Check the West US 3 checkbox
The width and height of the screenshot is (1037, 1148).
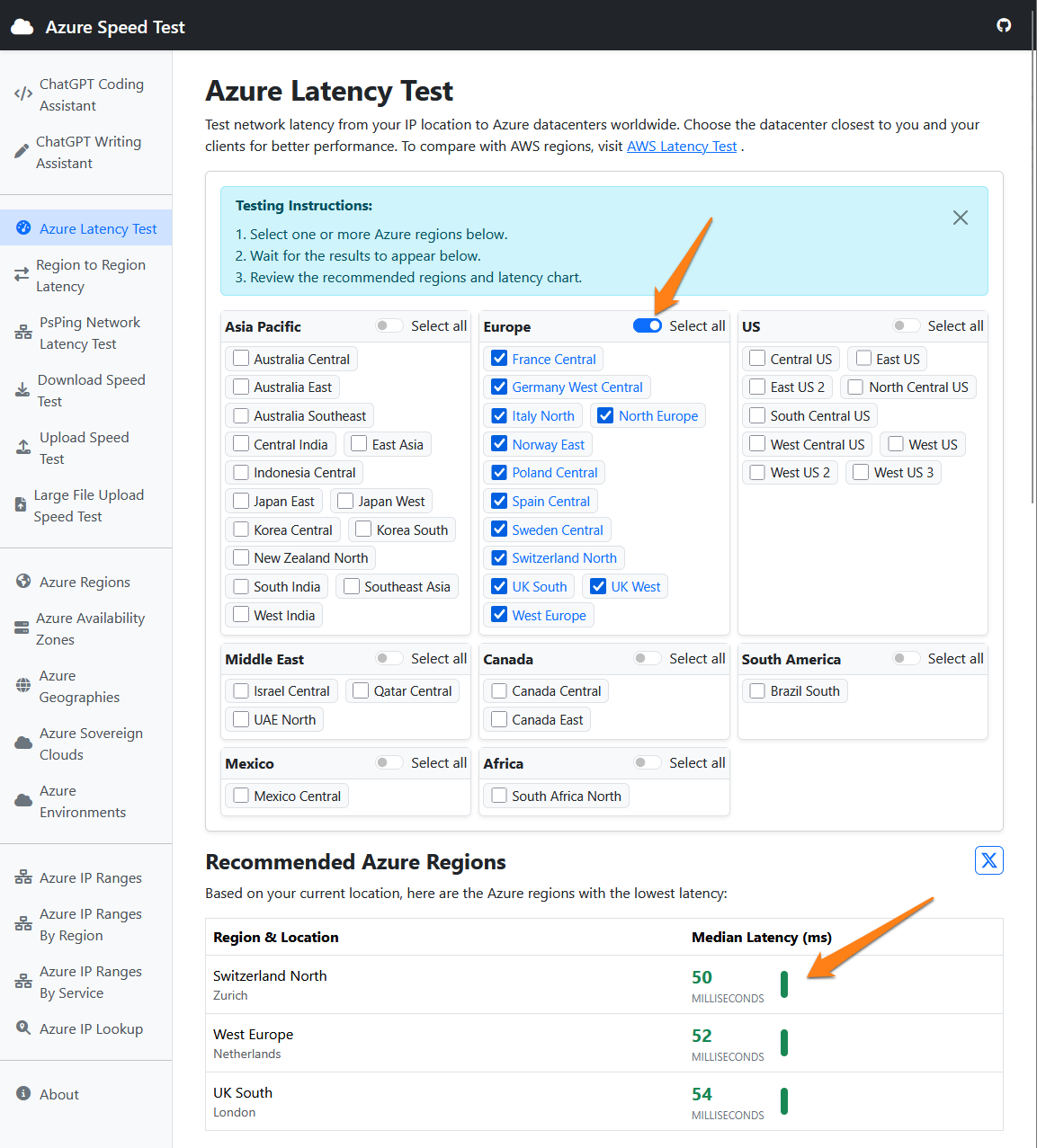861,472
